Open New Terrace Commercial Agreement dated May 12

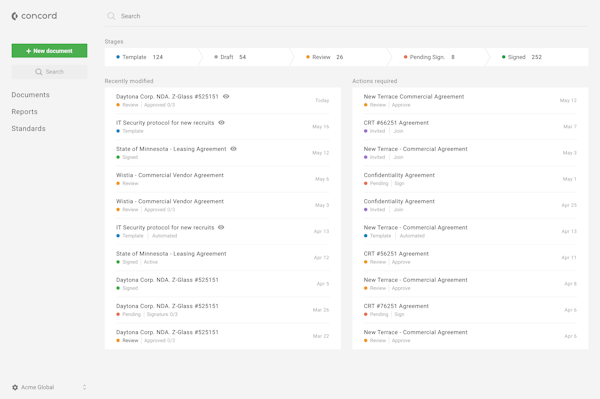[470, 101]
